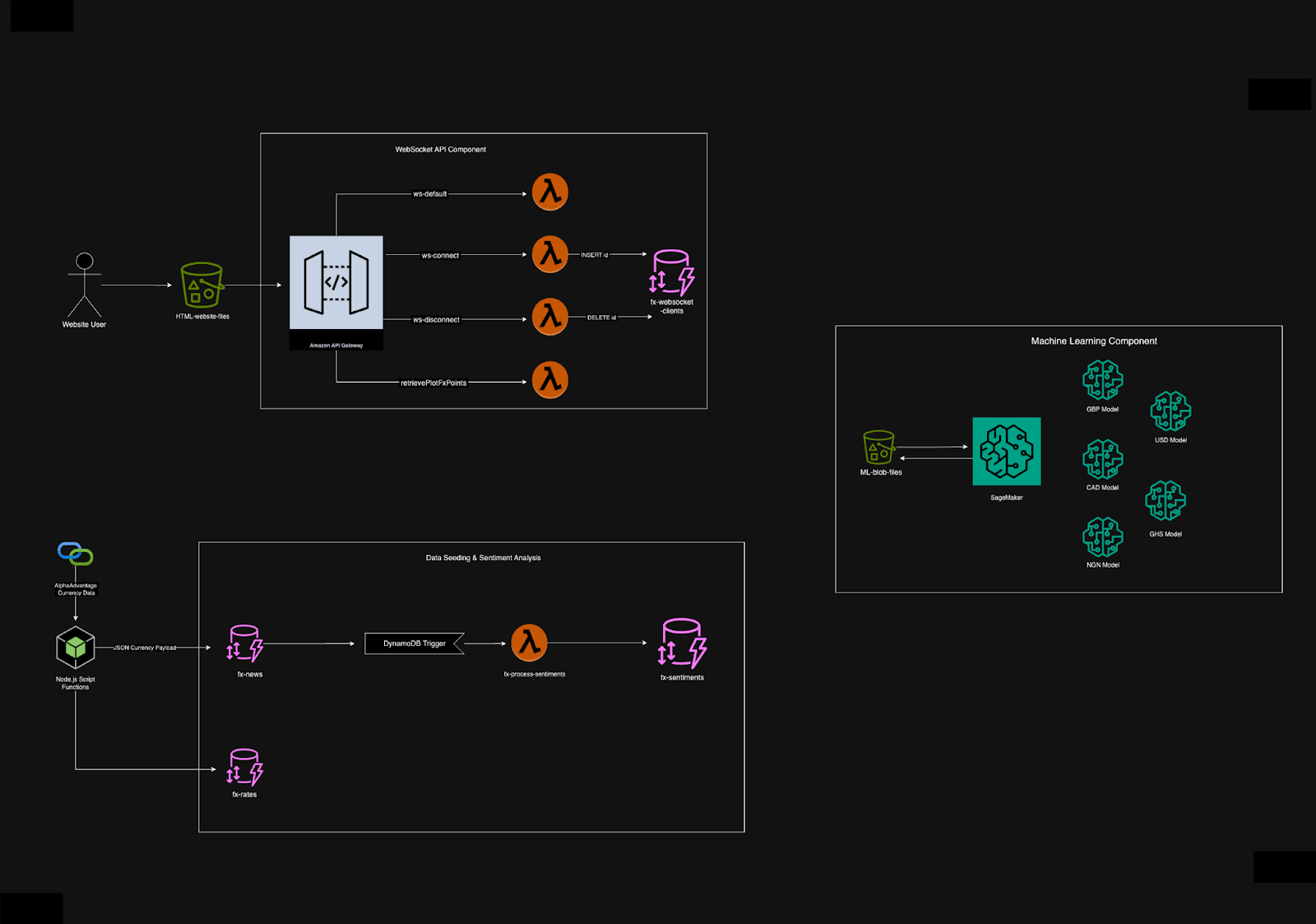Select the Amazon API Gateway icon

point(336,284)
